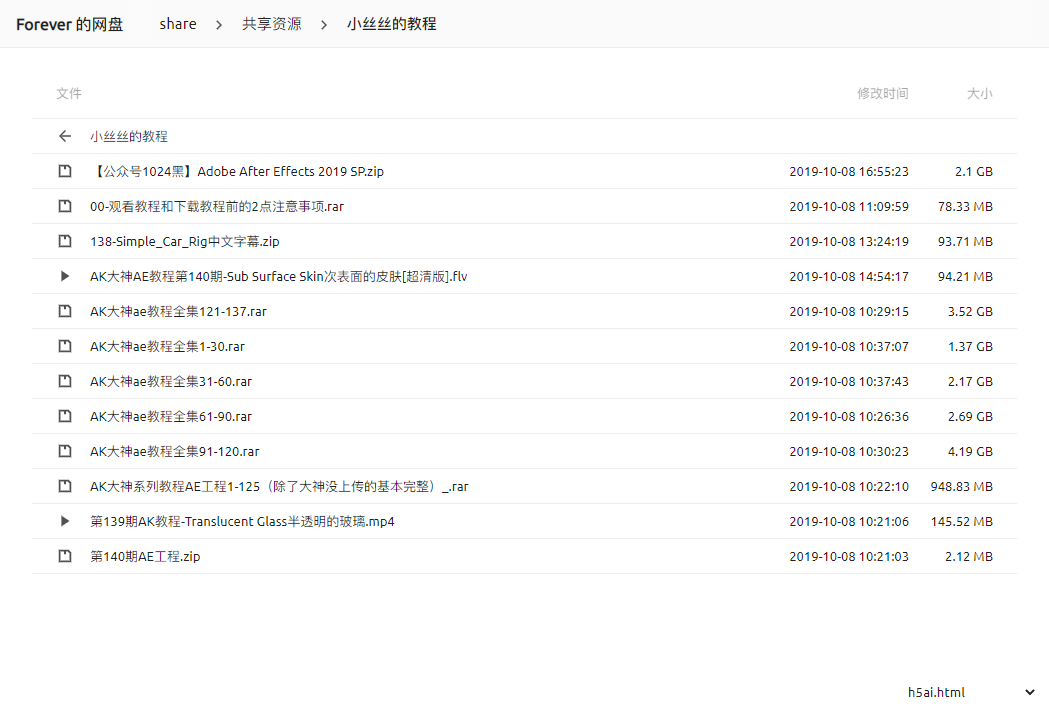Click archive icon beside Adobe After Effects 2019 SP.zip
Image resolution: width=1049 pixels, height=711 pixels.
click(x=65, y=171)
